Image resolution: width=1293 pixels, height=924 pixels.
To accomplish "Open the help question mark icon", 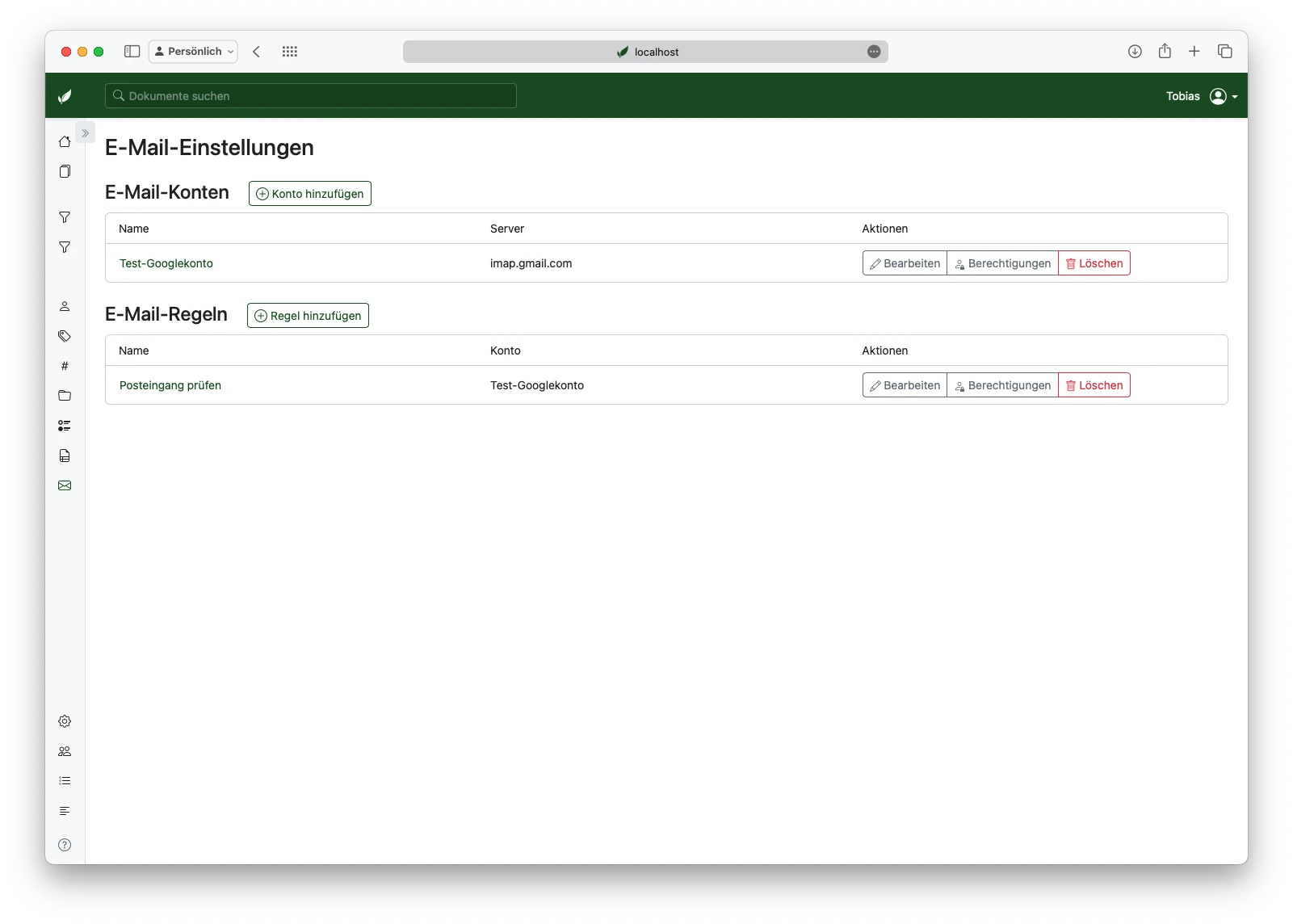I will tap(65, 845).
